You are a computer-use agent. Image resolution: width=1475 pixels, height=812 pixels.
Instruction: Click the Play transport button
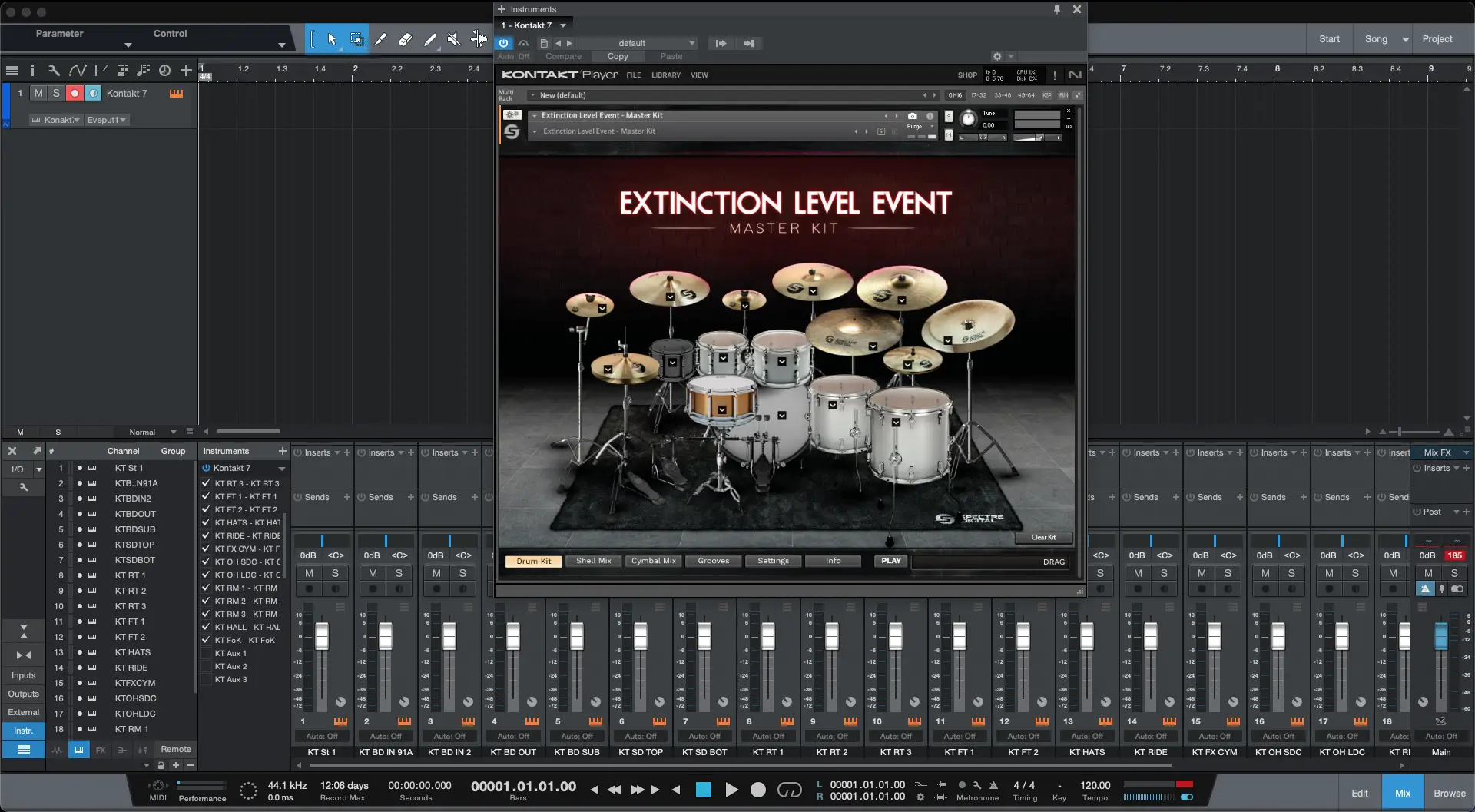point(731,790)
